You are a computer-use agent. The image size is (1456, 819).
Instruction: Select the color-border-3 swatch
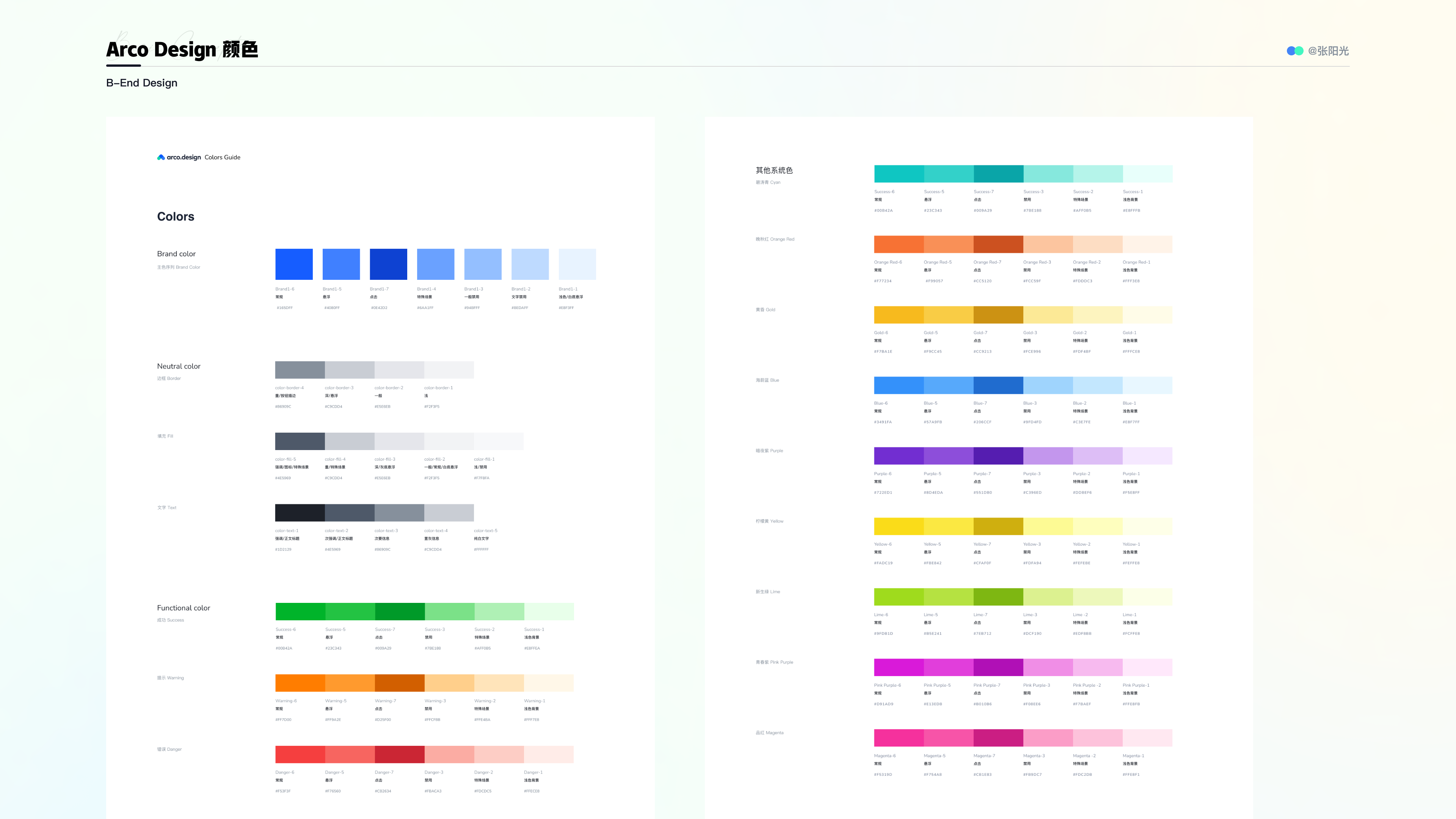pos(350,370)
